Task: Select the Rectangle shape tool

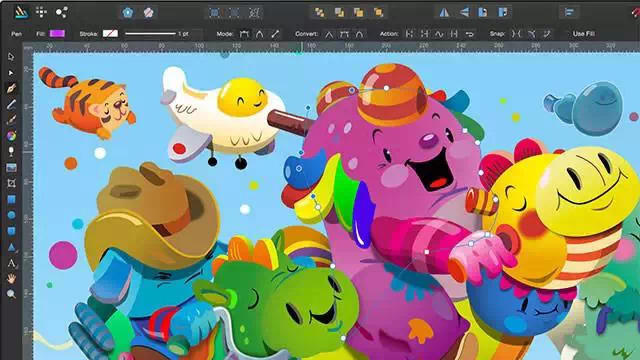Action: [11, 199]
